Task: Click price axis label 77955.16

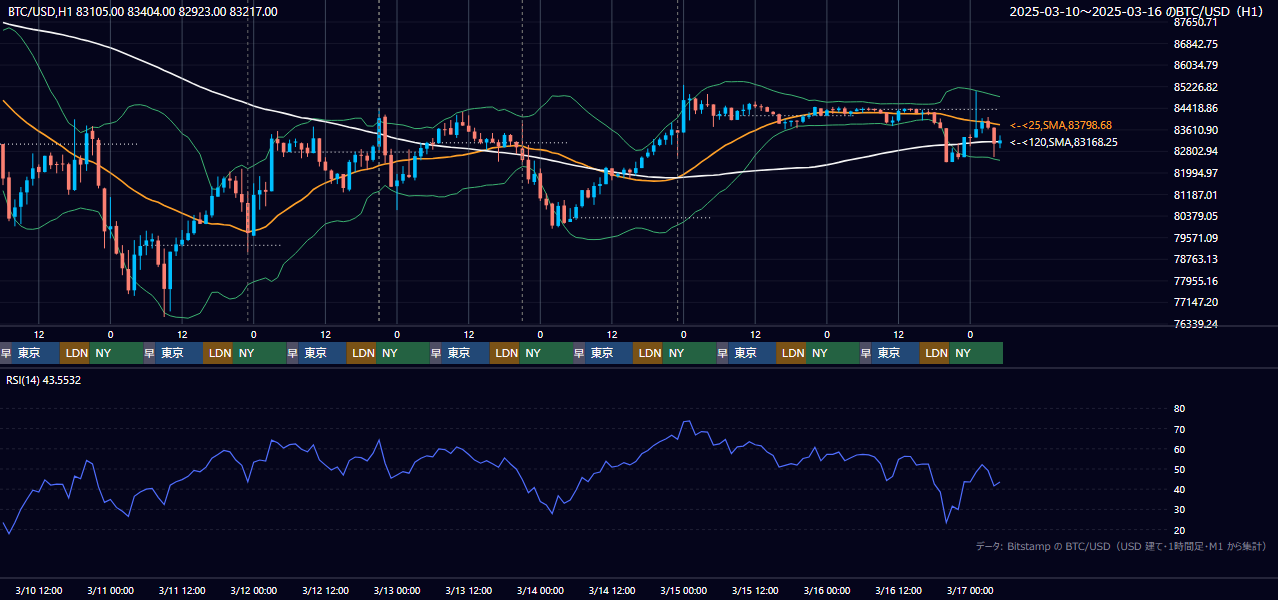Action: (1196, 281)
